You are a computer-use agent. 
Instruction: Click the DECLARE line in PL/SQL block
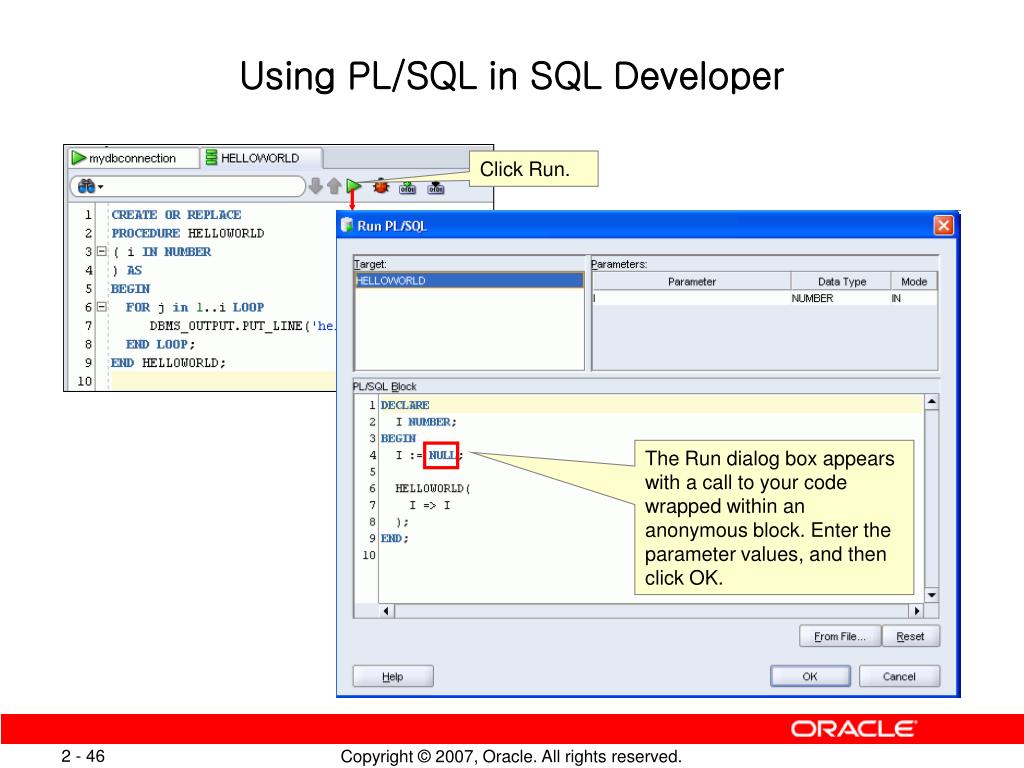[x=404, y=405]
